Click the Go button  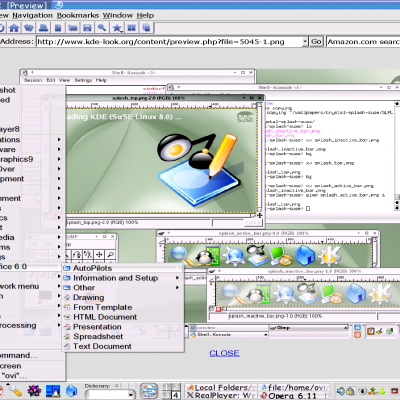coord(316,42)
